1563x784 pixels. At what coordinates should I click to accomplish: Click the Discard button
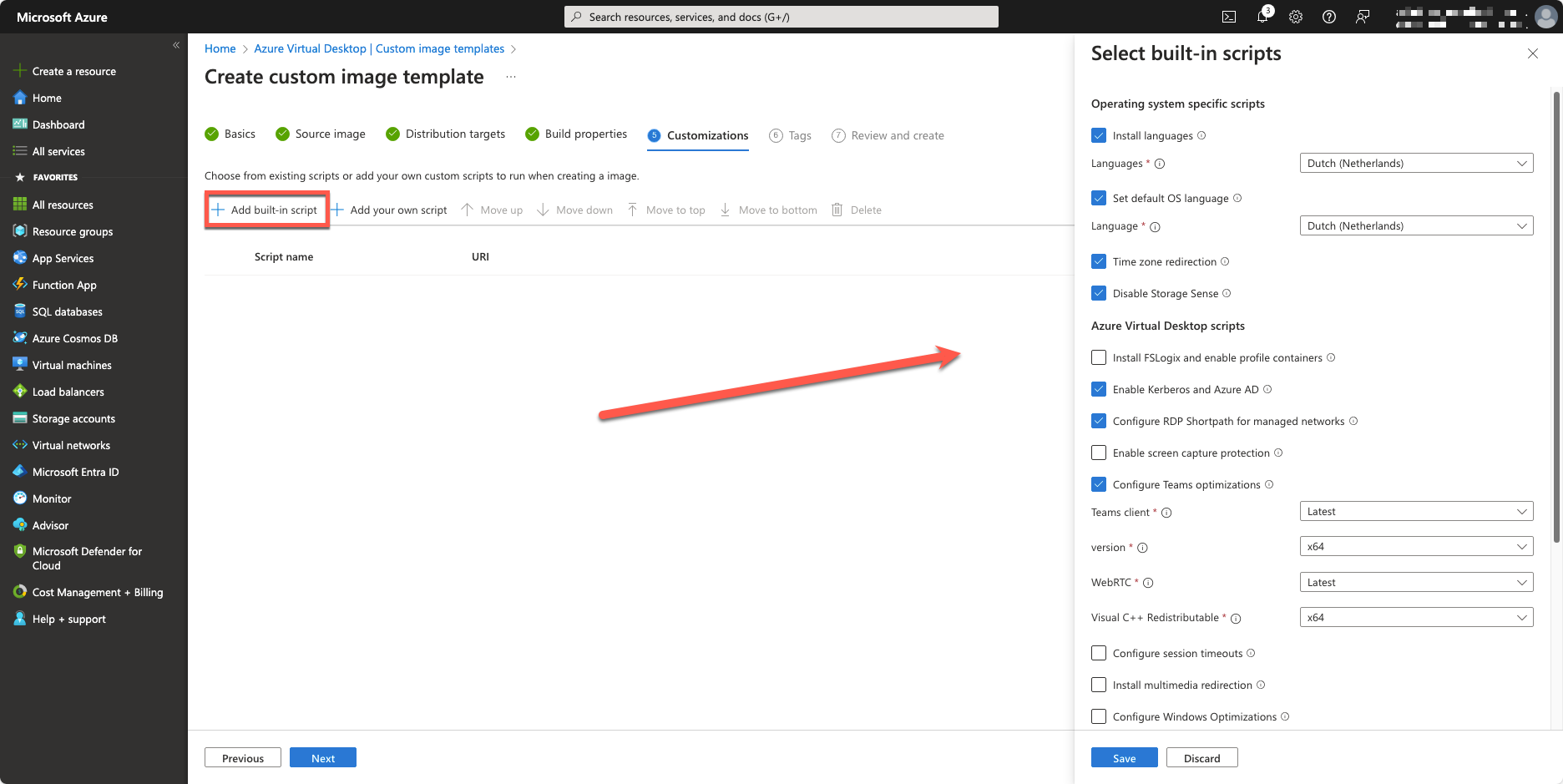click(1202, 757)
